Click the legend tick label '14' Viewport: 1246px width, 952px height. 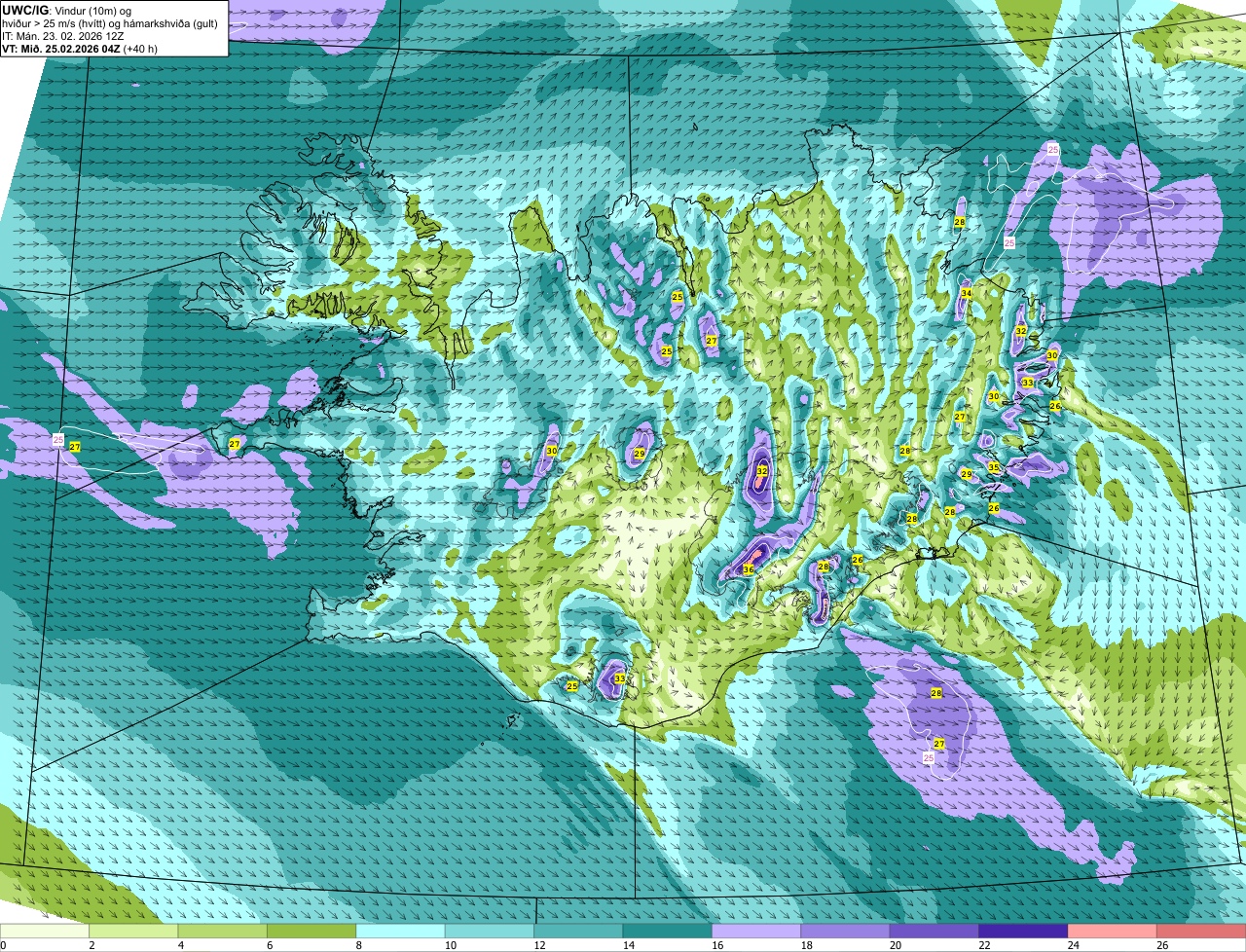tap(628, 945)
